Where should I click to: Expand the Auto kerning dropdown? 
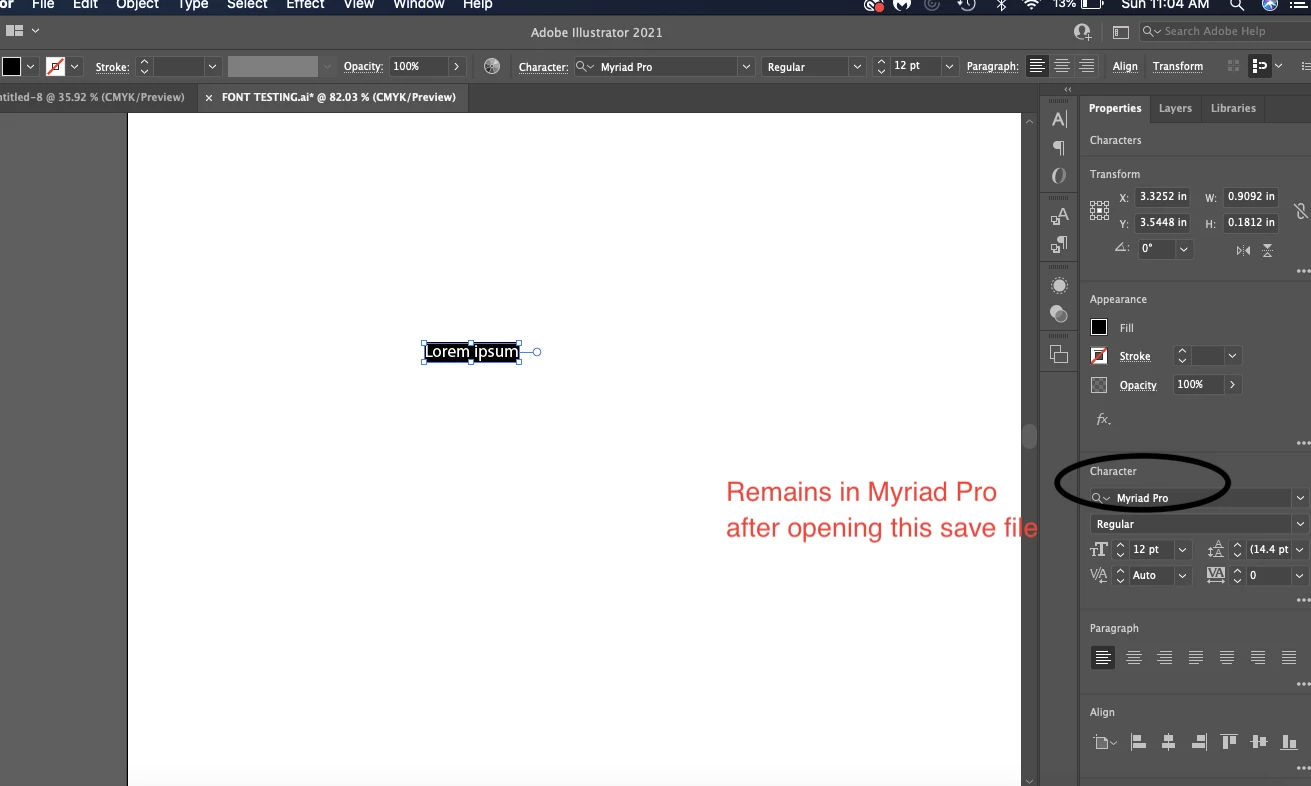pos(1184,576)
